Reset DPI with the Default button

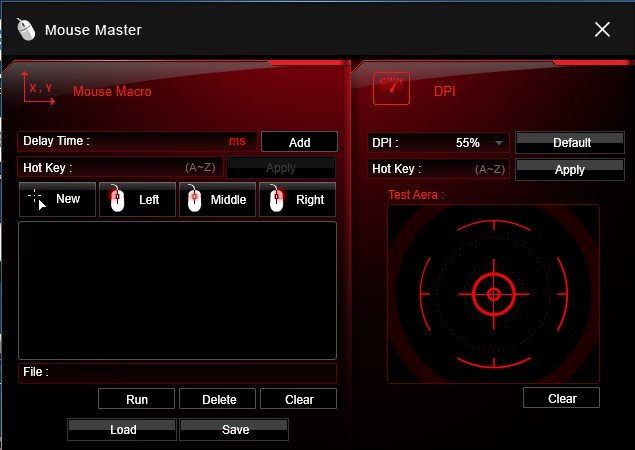tap(570, 143)
